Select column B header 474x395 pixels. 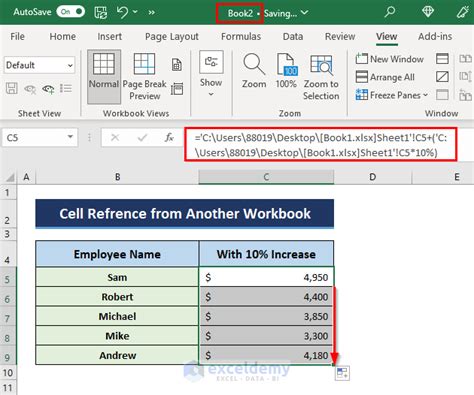tap(117, 177)
